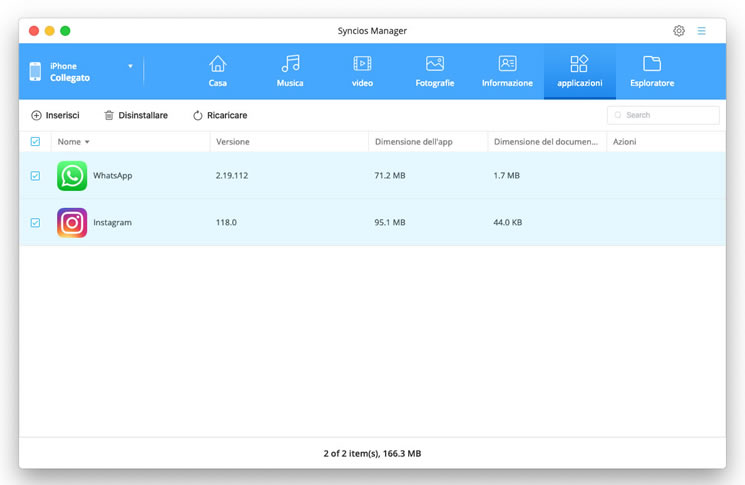Click WhatsApp version 2.19.112
The height and width of the screenshot is (485, 745).
click(232, 175)
